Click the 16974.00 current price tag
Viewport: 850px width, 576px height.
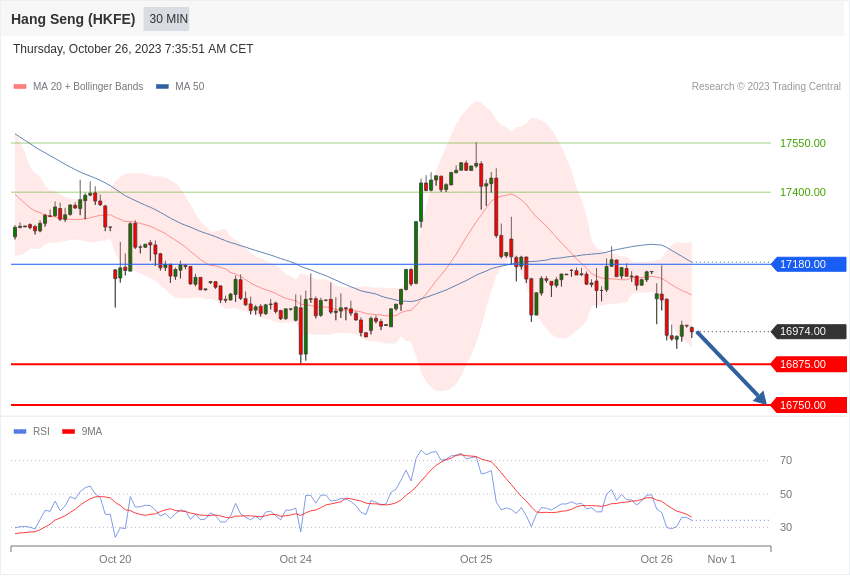[808, 331]
